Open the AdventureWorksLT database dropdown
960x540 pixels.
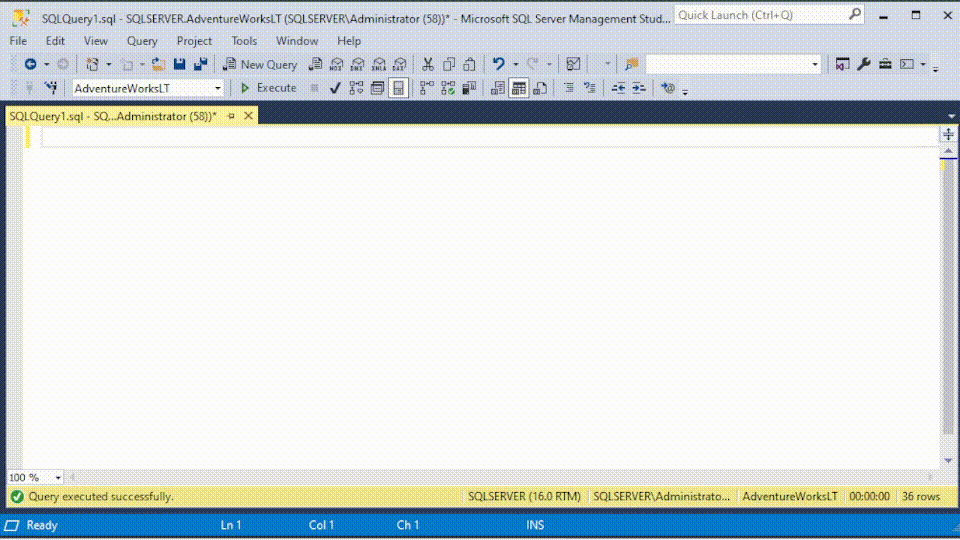pyautogui.click(x=218, y=88)
